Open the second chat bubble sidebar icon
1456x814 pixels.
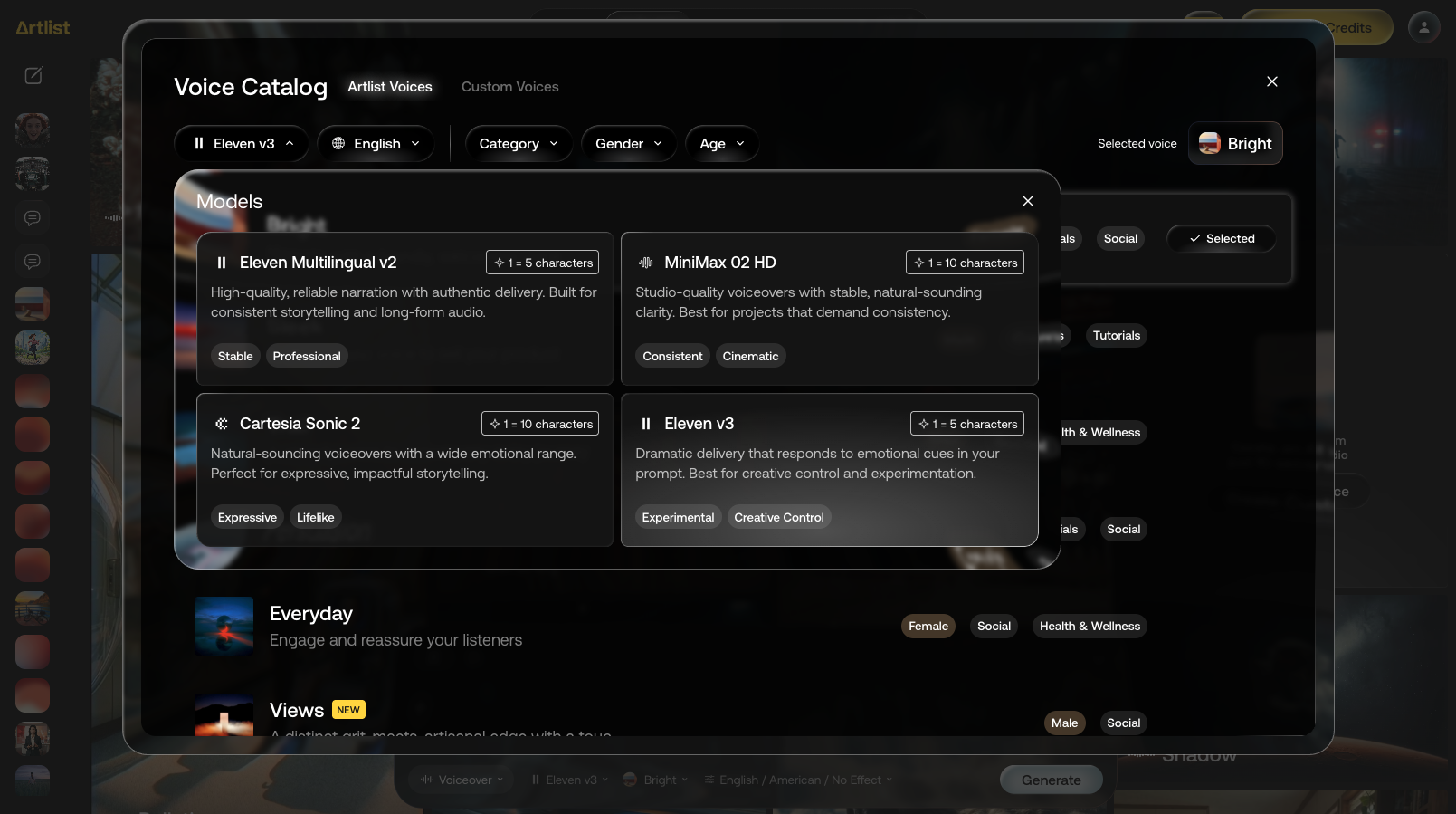tap(33, 262)
